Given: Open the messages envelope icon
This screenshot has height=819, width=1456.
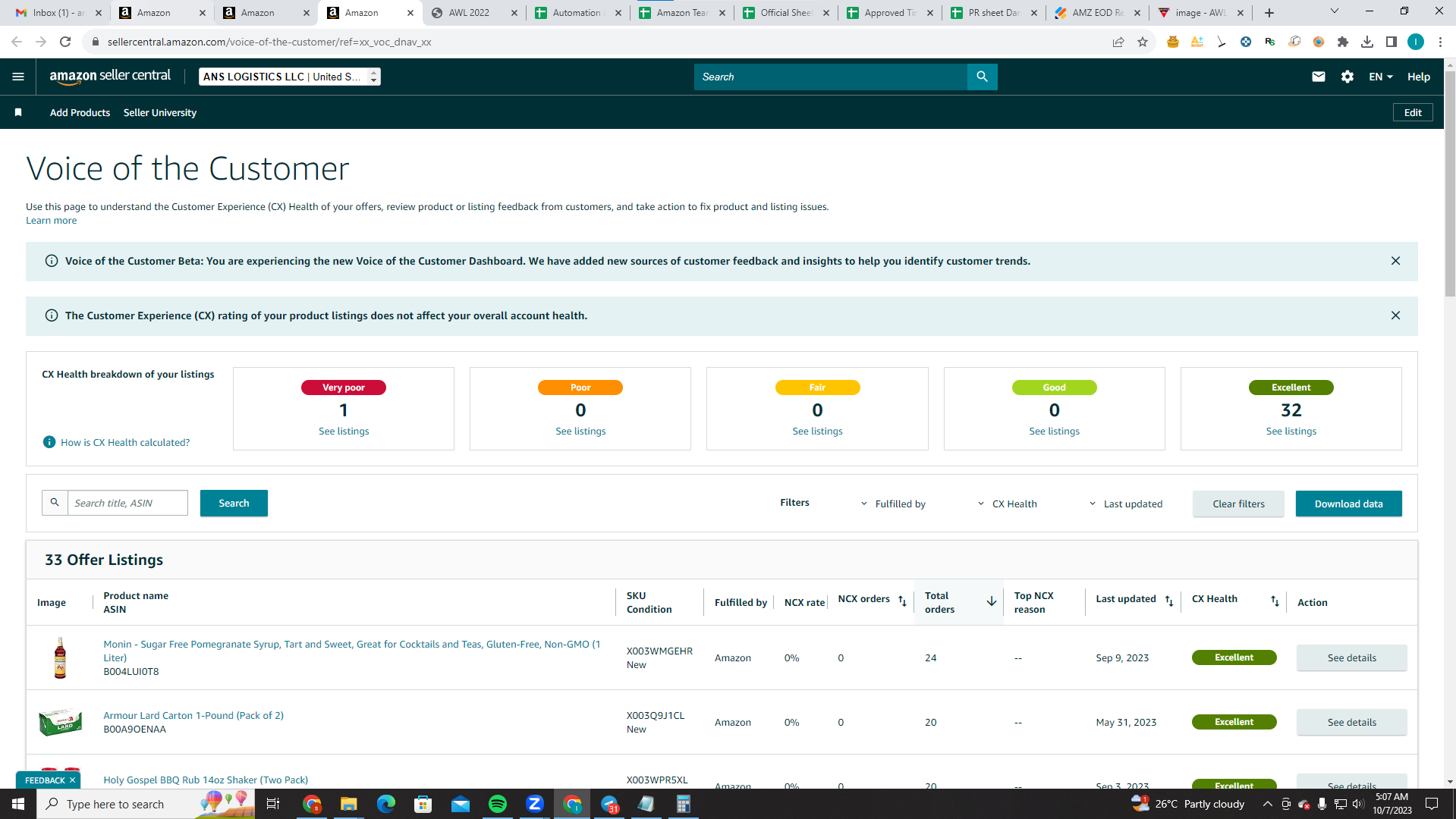Looking at the screenshot, I should [1318, 77].
